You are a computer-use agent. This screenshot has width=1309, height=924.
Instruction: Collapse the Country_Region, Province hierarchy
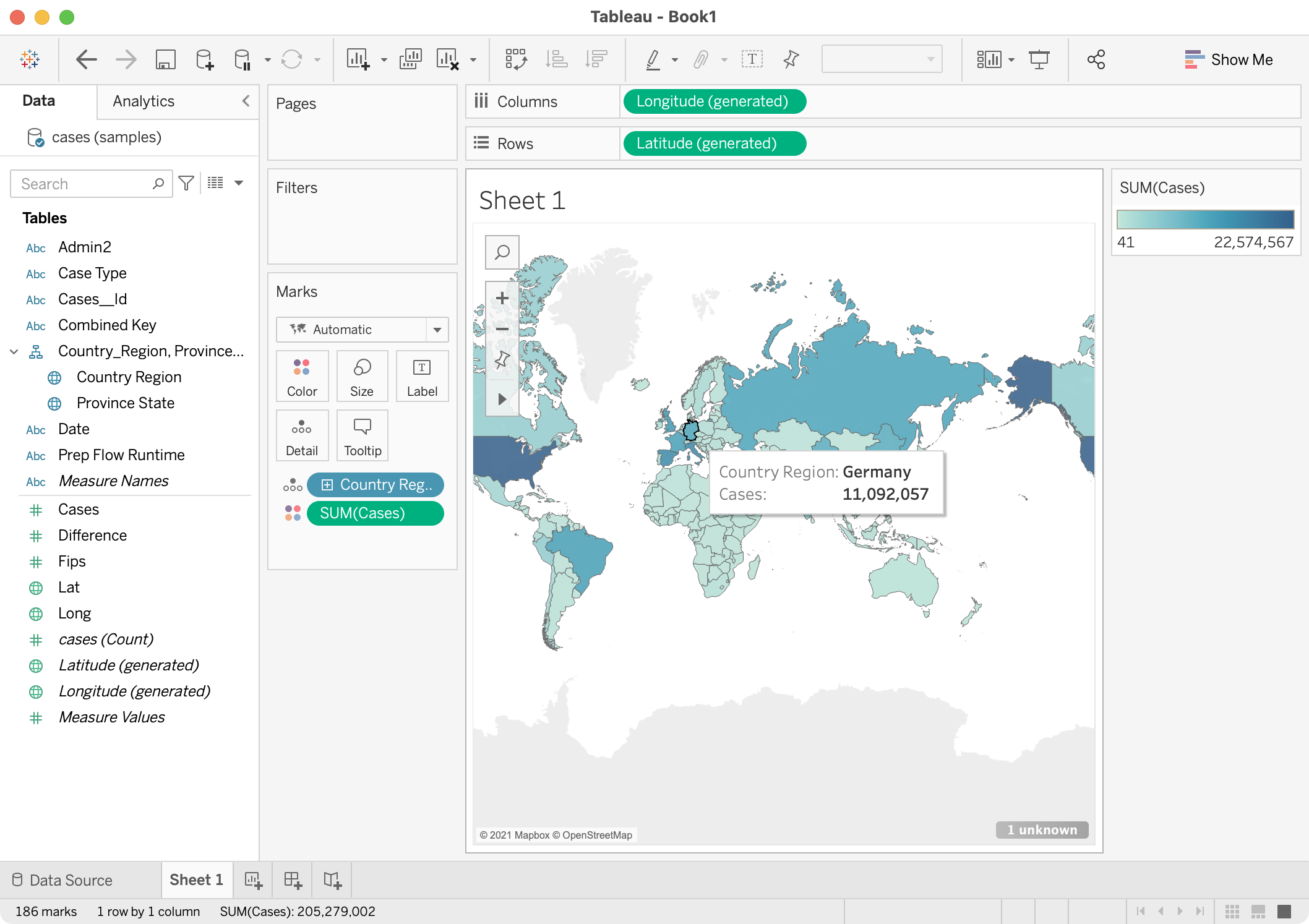pos(14,351)
